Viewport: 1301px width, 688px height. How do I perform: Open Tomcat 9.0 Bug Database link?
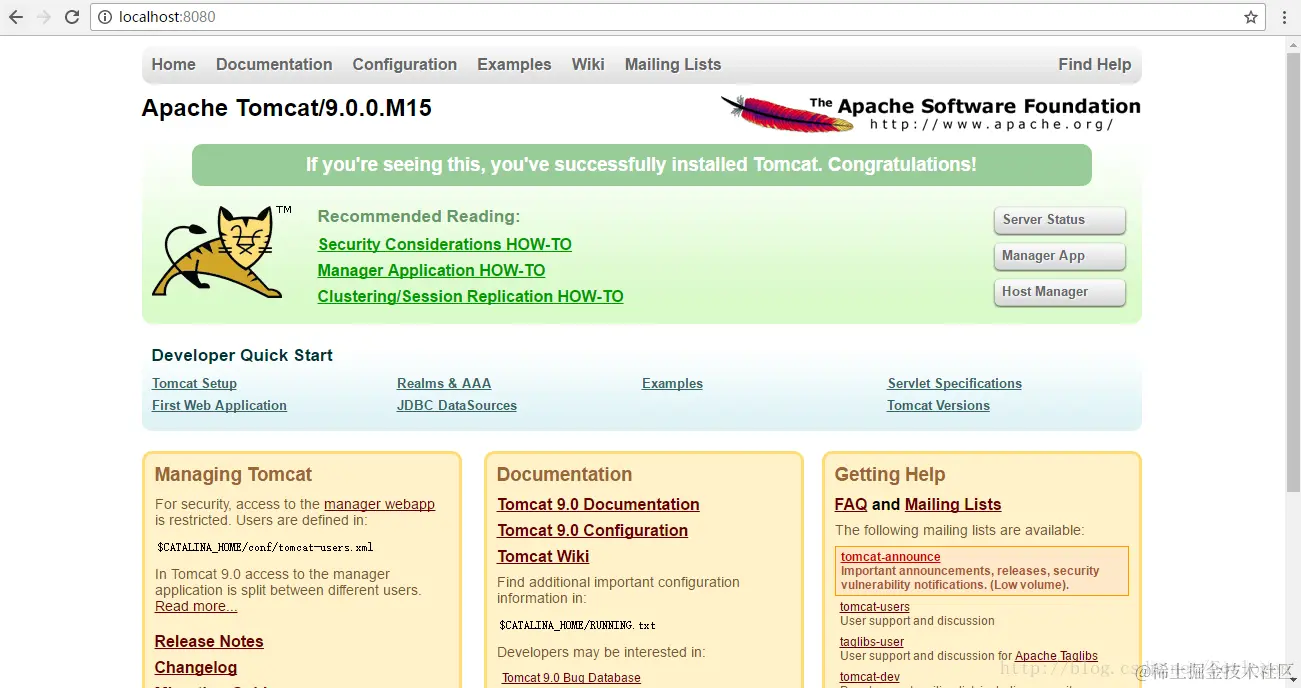click(x=571, y=677)
